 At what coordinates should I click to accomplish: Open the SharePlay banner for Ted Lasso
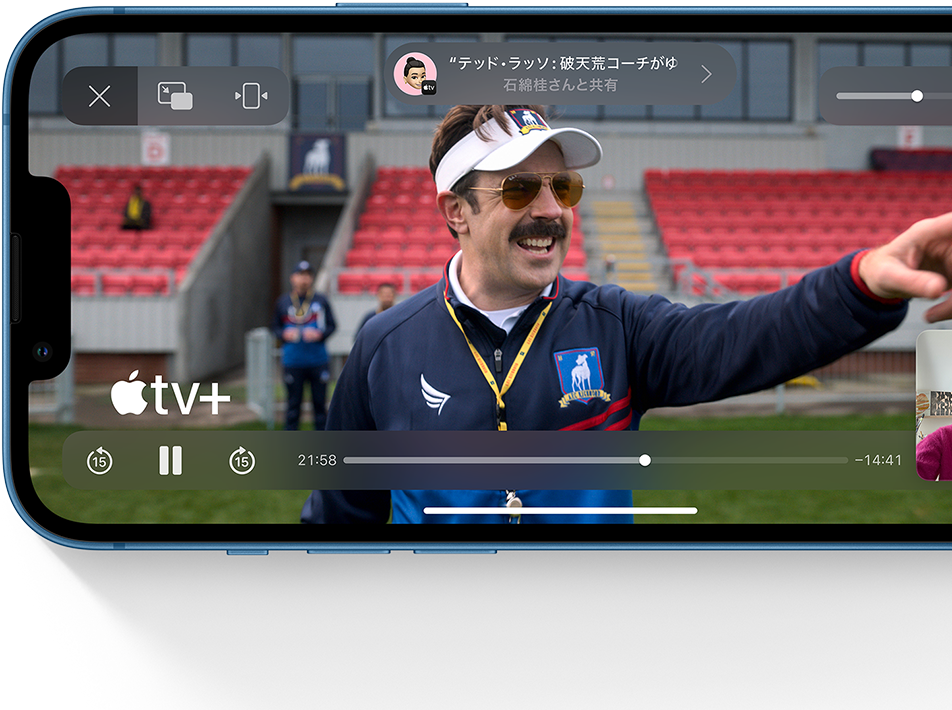click(560, 74)
